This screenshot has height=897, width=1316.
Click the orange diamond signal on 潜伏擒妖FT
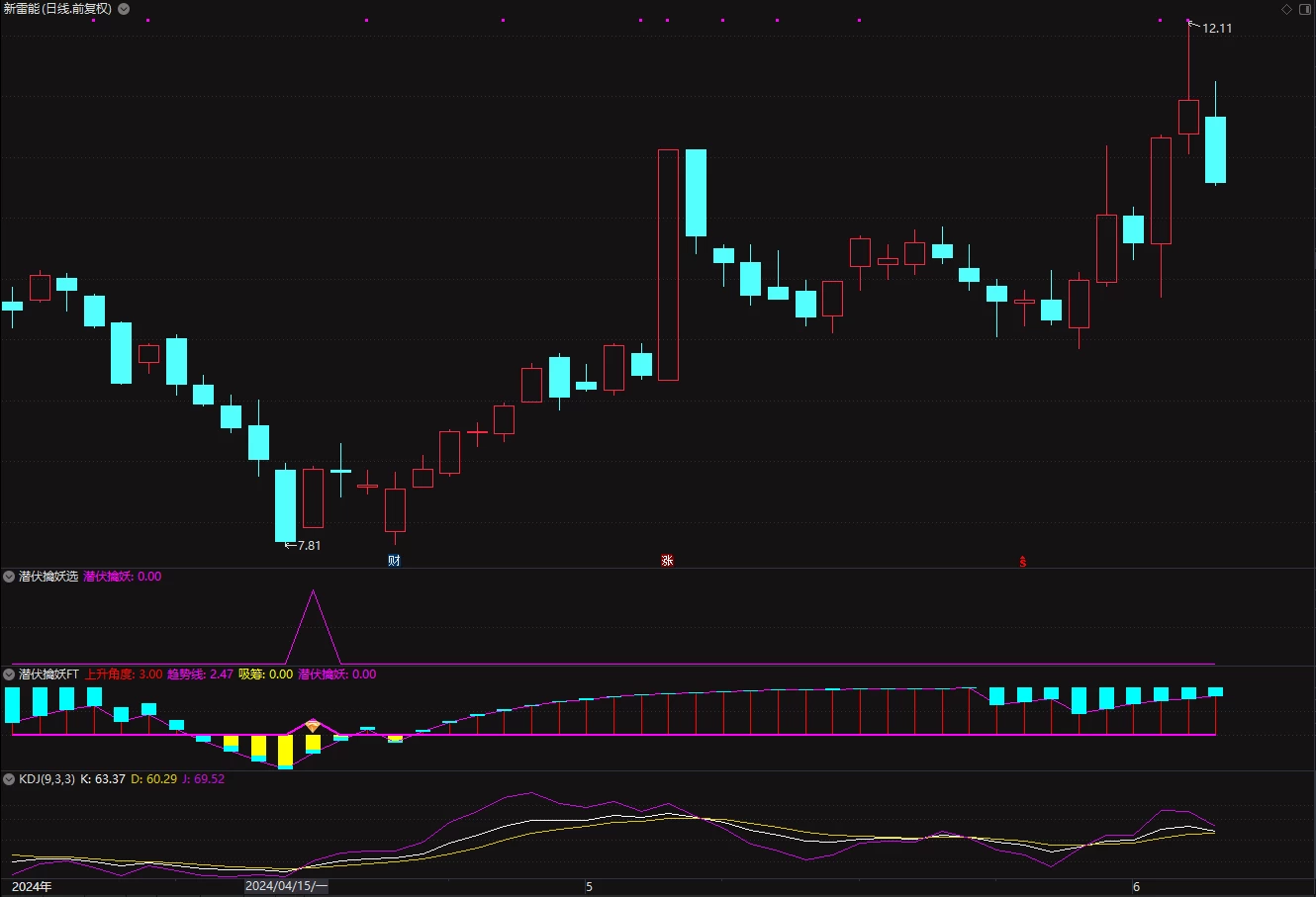[313, 726]
